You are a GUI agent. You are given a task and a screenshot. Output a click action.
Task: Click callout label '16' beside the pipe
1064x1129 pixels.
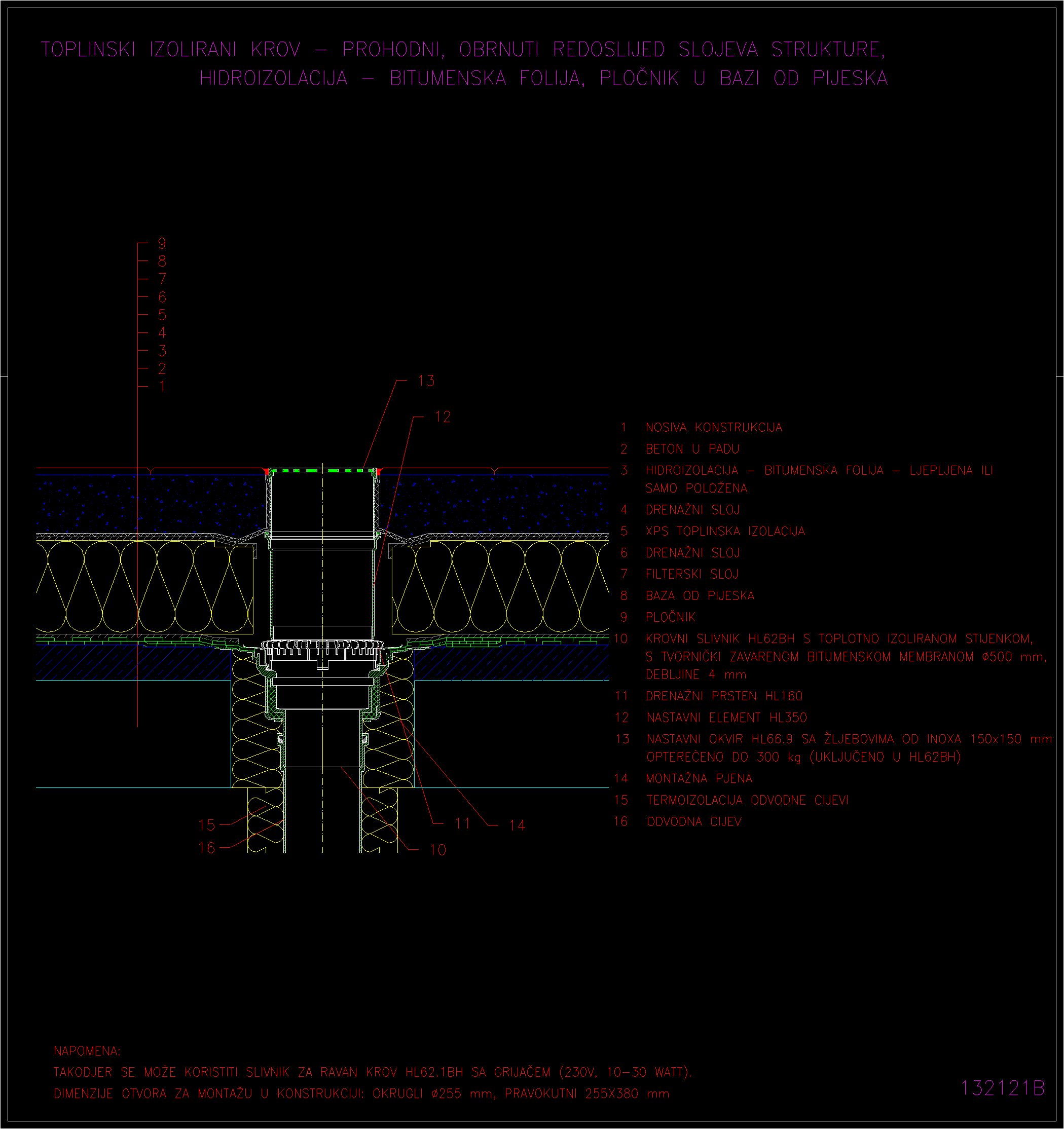pyautogui.click(x=207, y=848)
